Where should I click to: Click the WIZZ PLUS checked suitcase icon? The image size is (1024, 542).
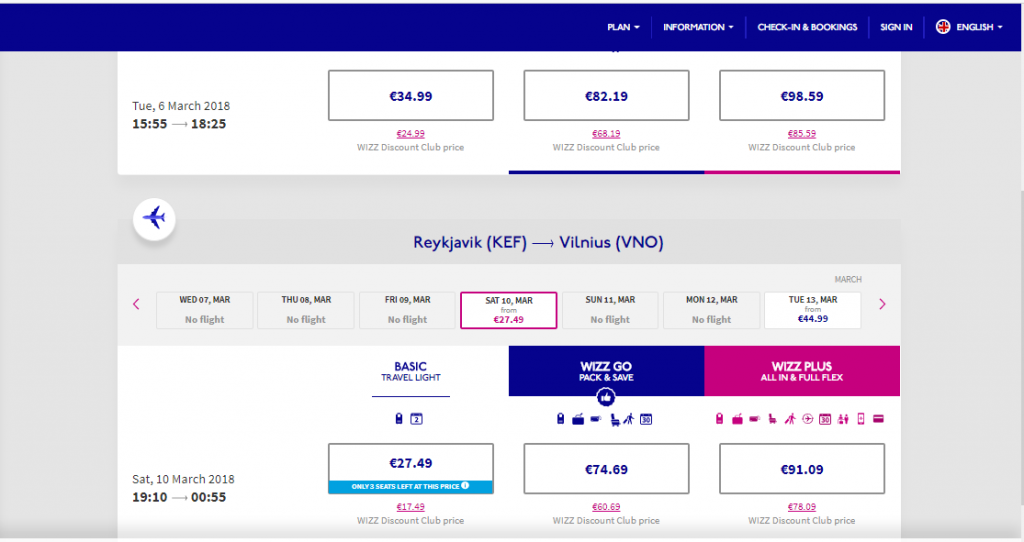click(737, 419)
